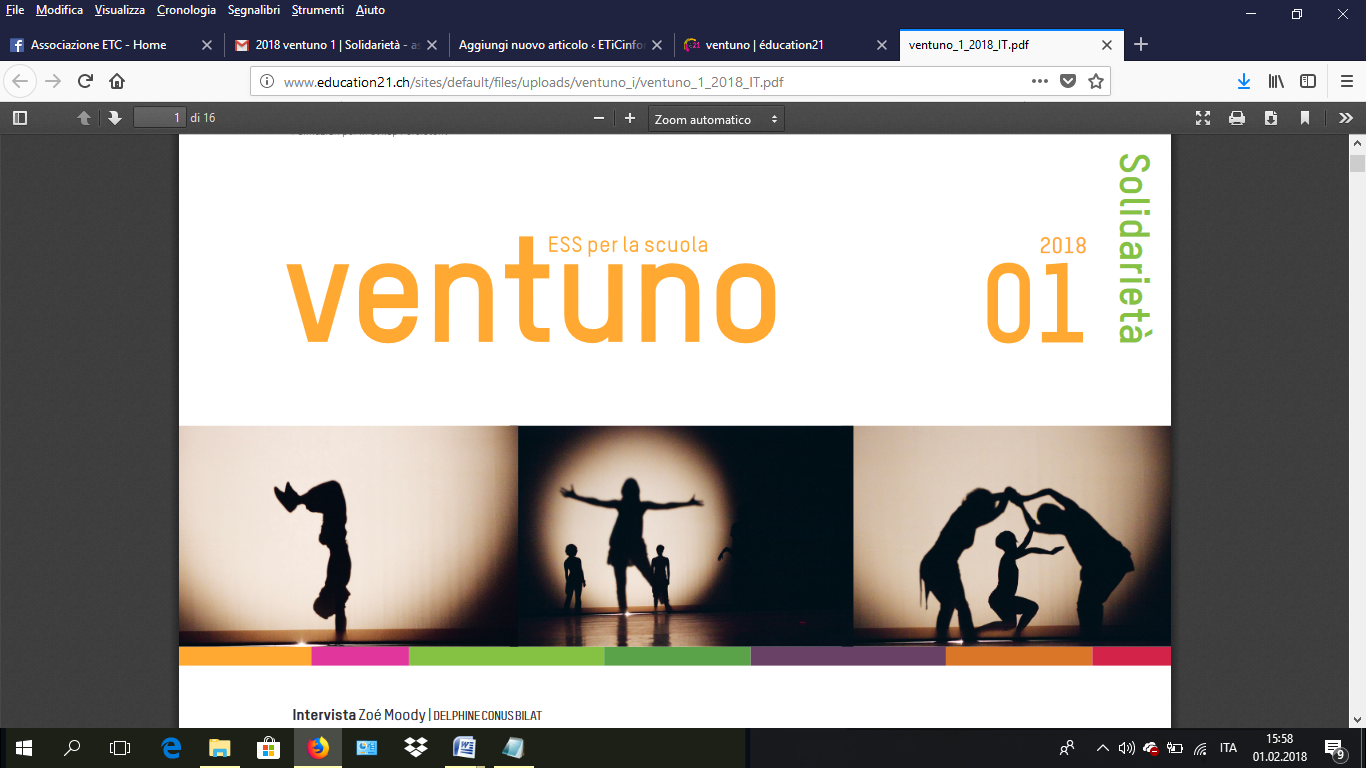Screen dimensions: 1366x768
Task: Open the Firefox home page
Action: 117,81
